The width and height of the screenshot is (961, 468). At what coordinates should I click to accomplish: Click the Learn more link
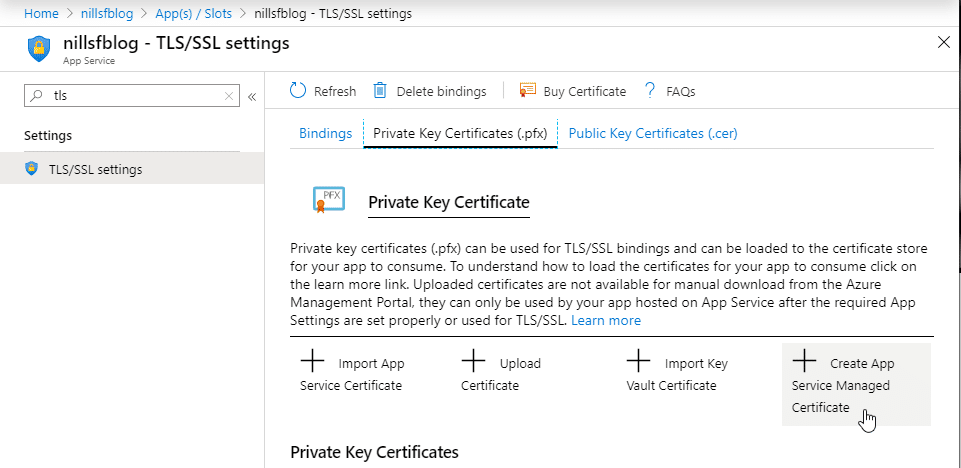pos(606,320)
